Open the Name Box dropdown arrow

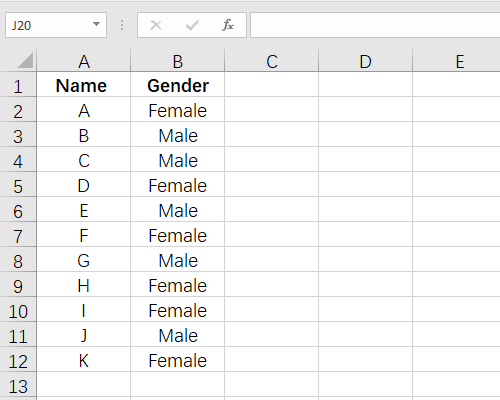tap(96, 24)
